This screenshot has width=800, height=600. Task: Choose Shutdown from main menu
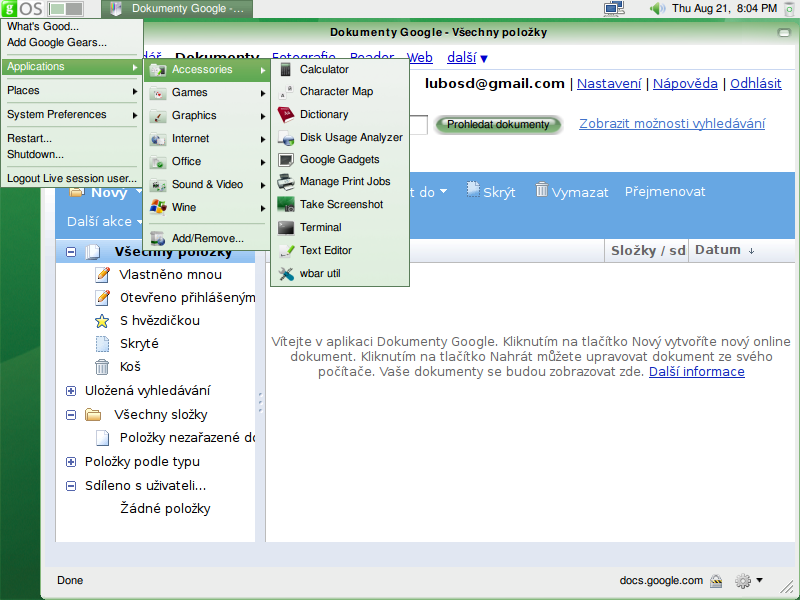coord(71,154)
